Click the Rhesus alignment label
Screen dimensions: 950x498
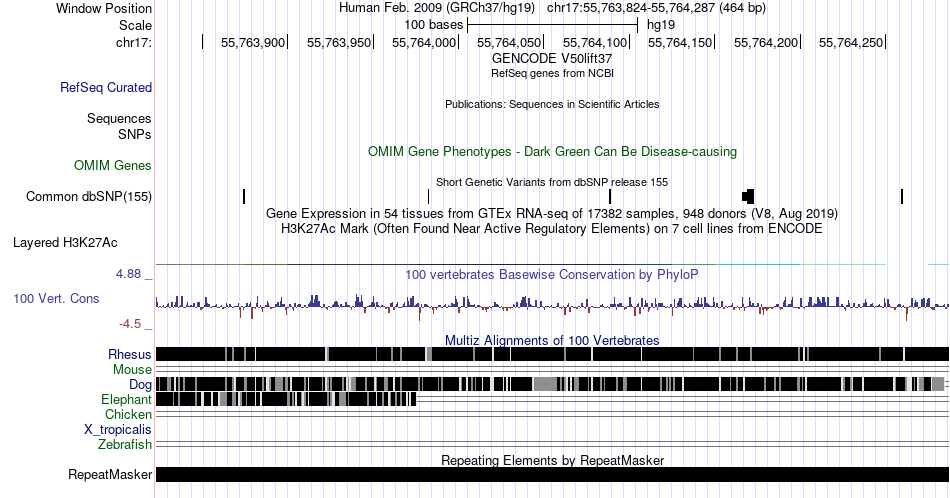click(130, 354)
